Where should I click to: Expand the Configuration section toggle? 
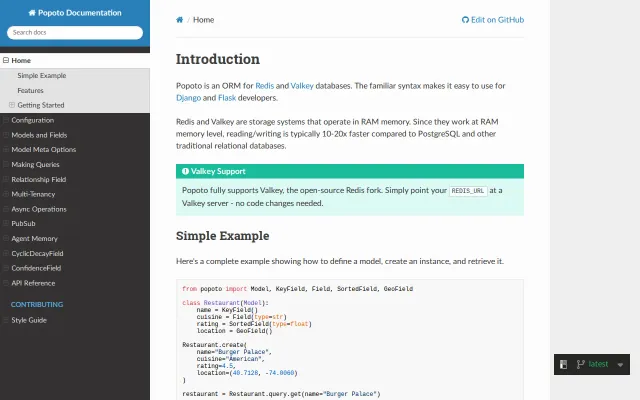(6, 120)
